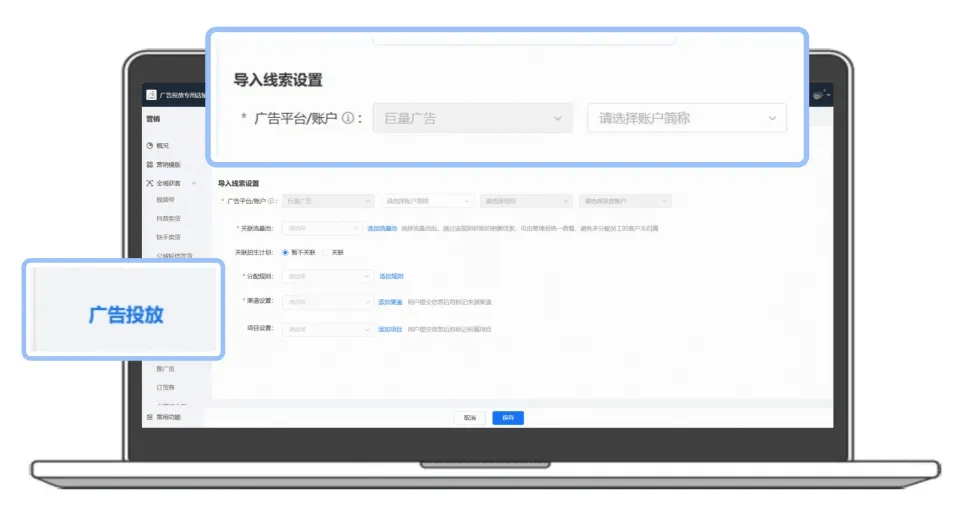Click info icon beside 广告平台/账户 in enlarged callout
Viewport: 967px width, 514px height.
tap(348, 118)
